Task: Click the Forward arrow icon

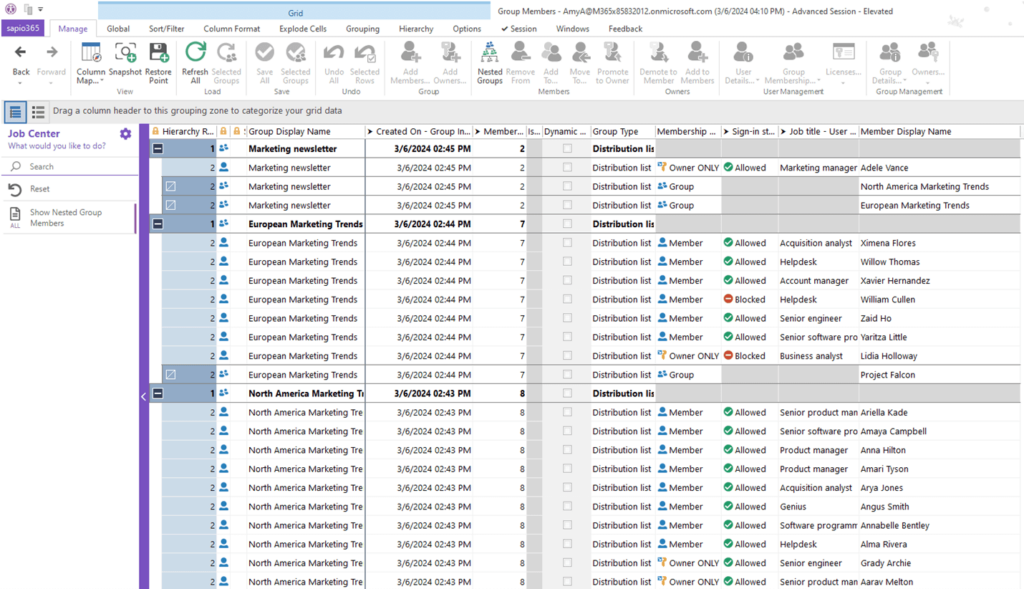Action: 52,52
